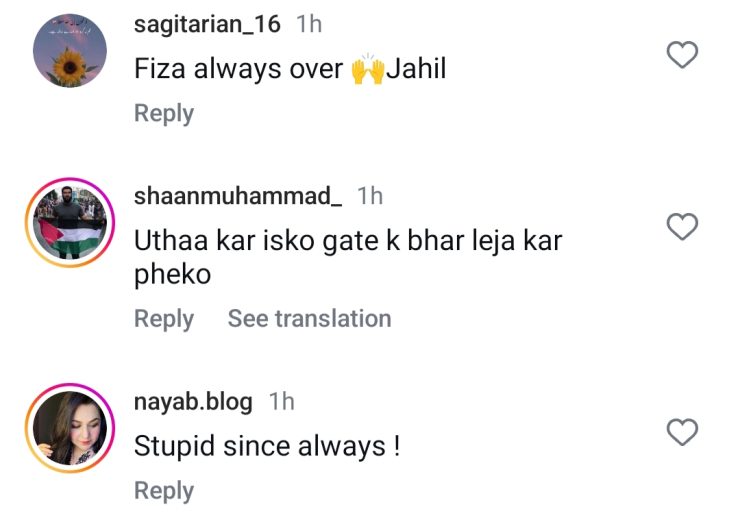Reply to shaanmuhammad_'s comment
This screenshot has height=522, width=740.
click(164, 319)
